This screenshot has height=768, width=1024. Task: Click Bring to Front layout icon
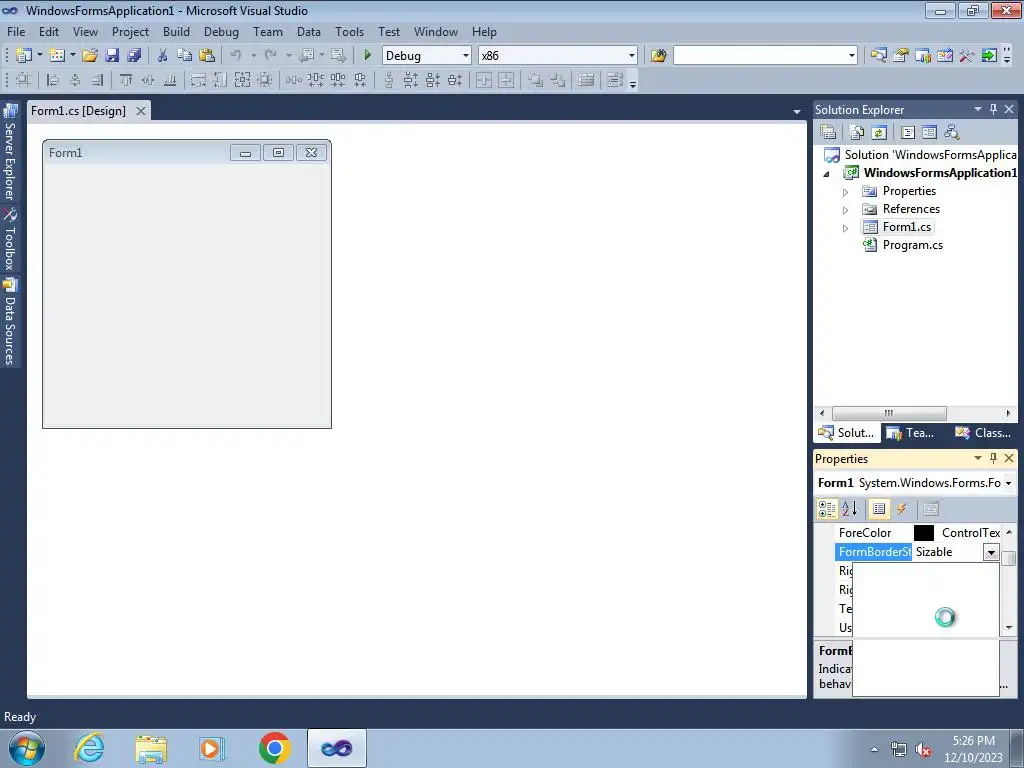(536, 80)
